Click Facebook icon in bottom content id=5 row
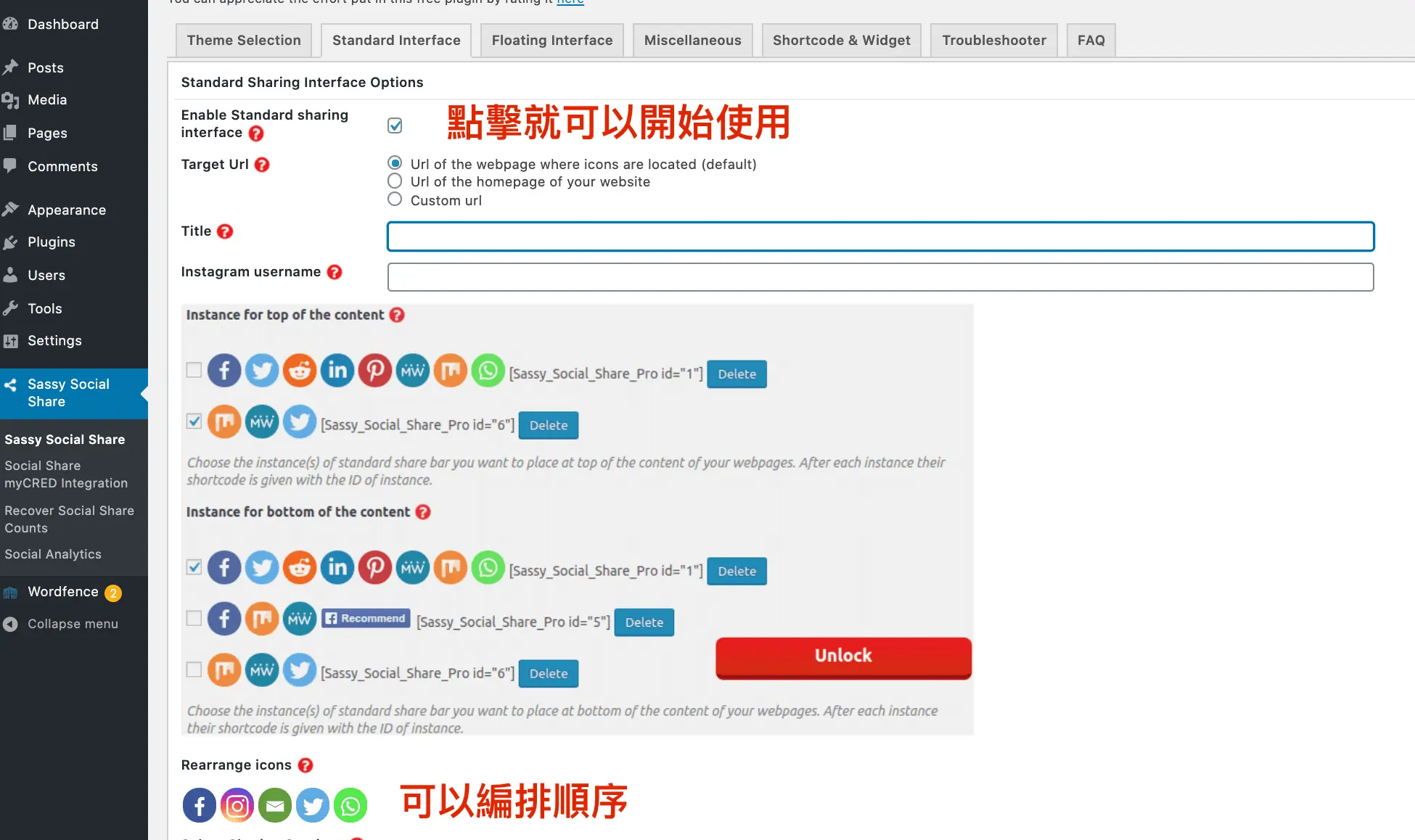 [224, 619]
